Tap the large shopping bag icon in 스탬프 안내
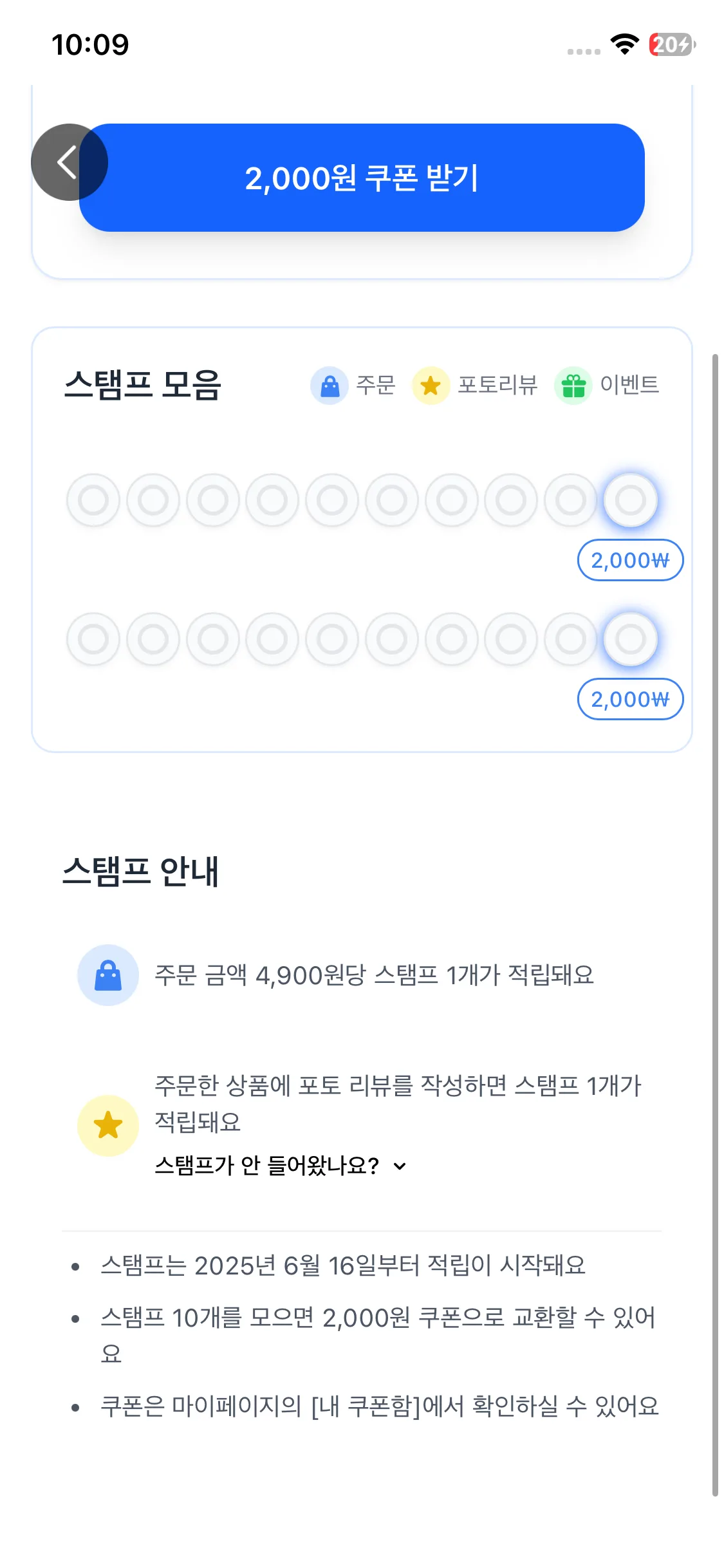The width and height of the screenshot is (724, 1568). [x=108, y=975]
